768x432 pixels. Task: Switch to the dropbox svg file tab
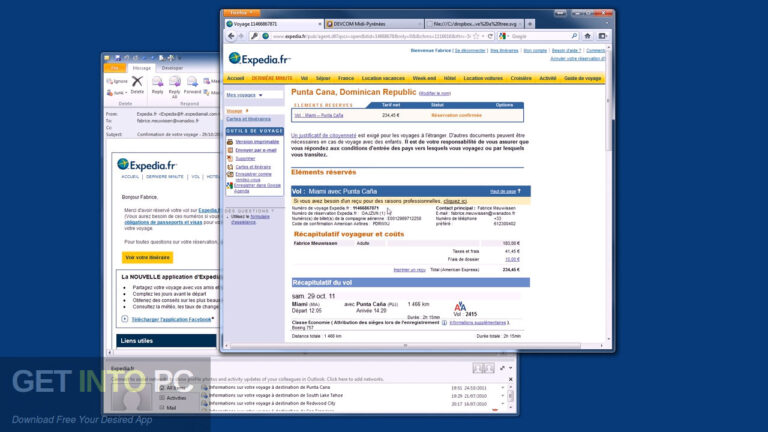[x=475, y=24]
